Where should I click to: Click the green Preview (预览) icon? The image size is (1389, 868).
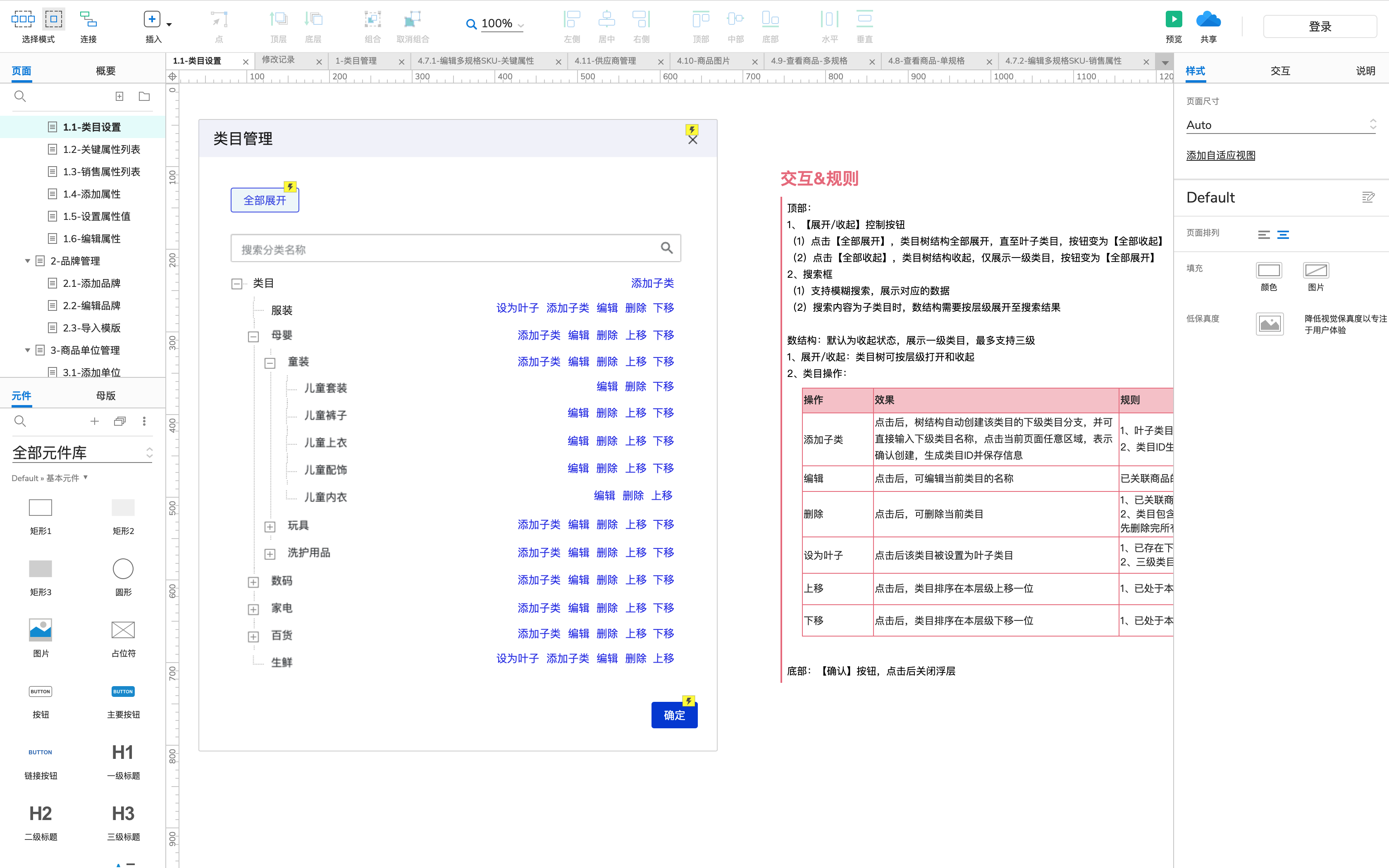pos(1174,19)
